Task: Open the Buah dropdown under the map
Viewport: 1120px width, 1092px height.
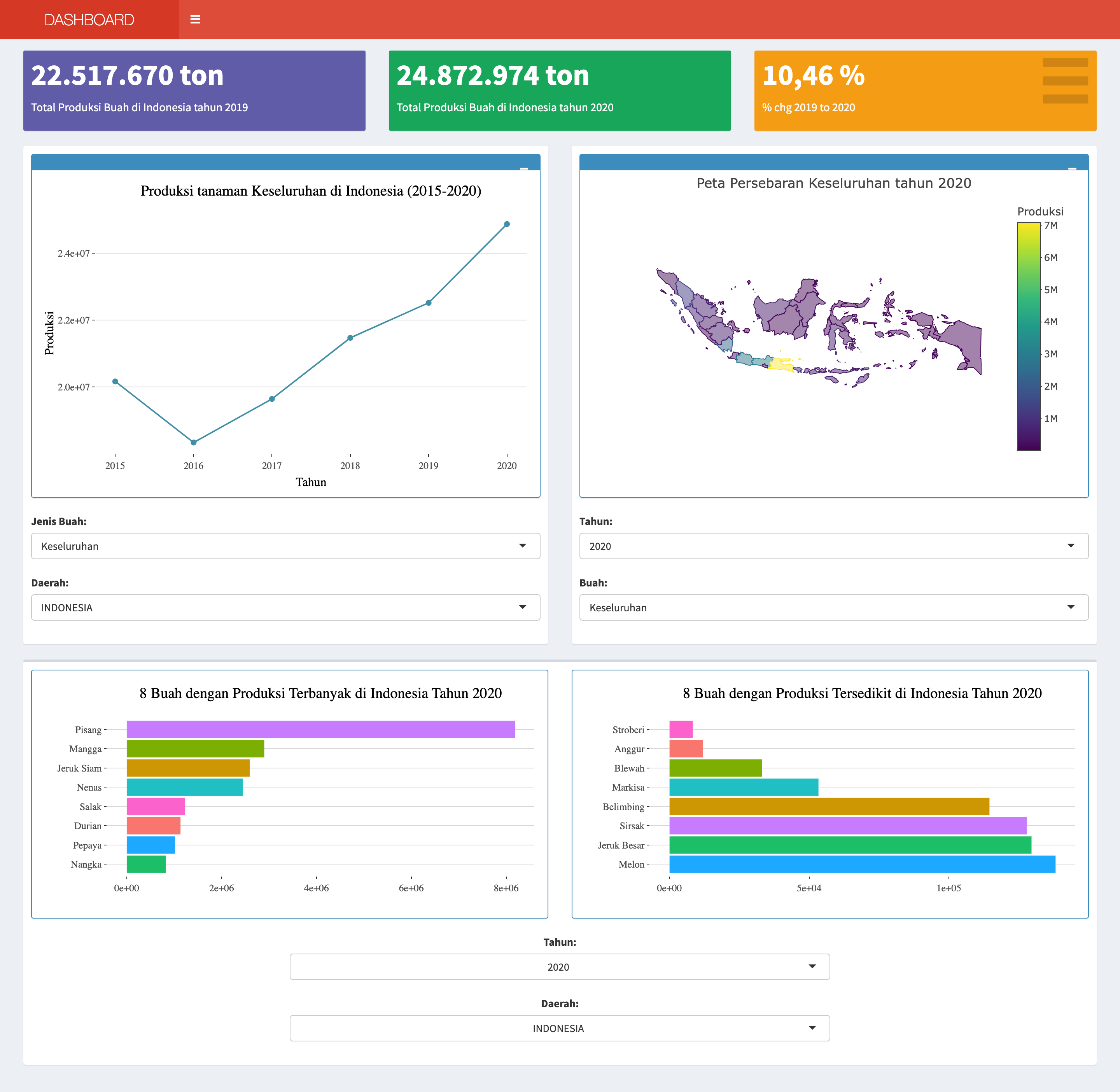Action: click(834, 607)
